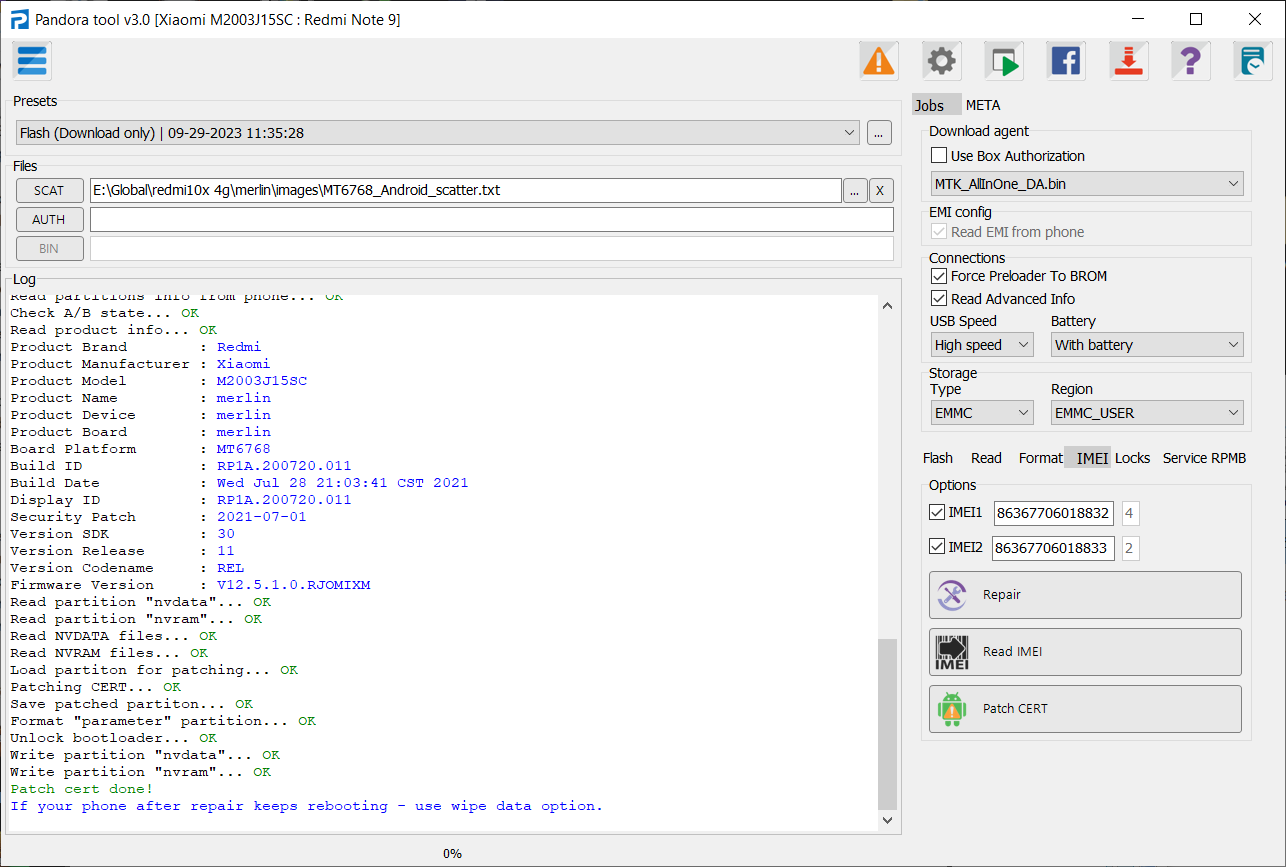Toggle Read Advanced Info checkbox
The height and width of the screenshot is (867, 1286).
938,299
